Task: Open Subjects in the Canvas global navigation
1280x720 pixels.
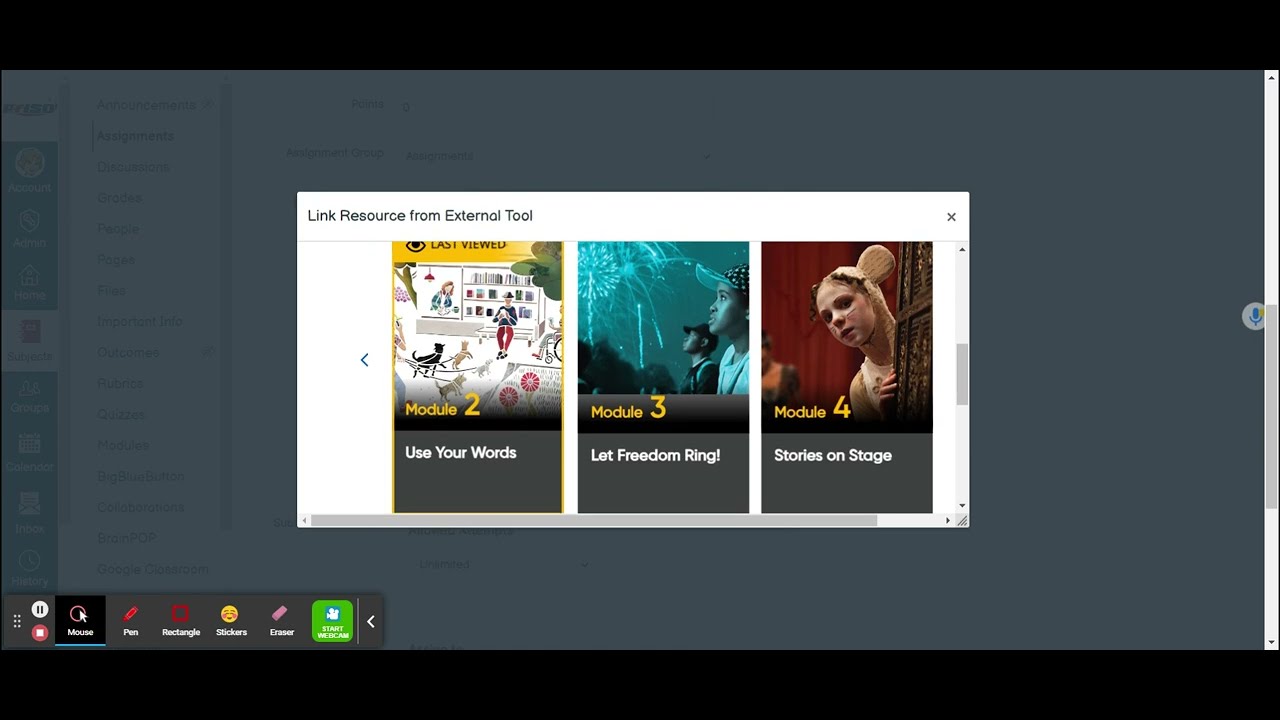Action: click(x=29, y=340)
